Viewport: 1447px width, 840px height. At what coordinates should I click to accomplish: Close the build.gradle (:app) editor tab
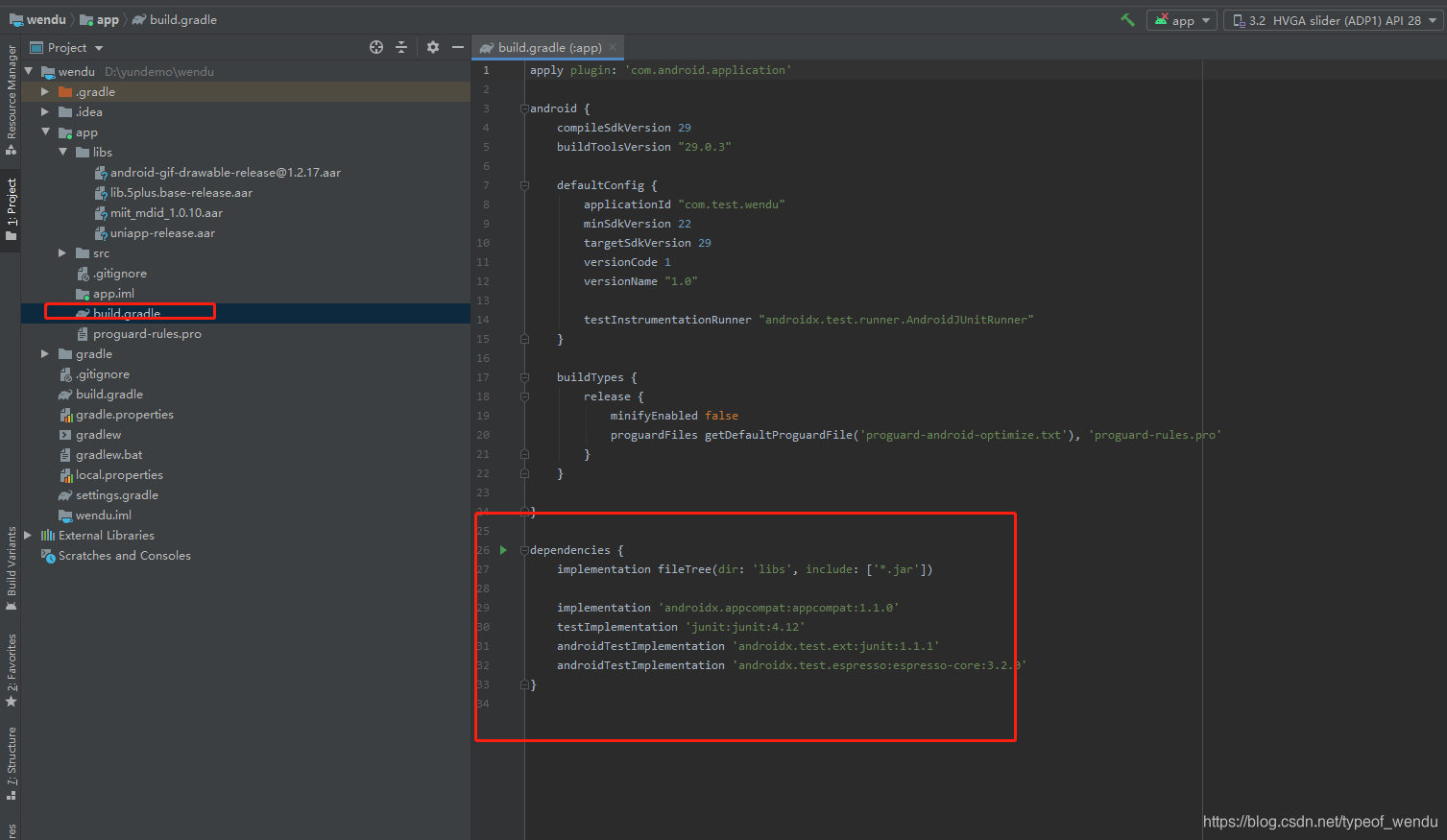tap(613, 47)
